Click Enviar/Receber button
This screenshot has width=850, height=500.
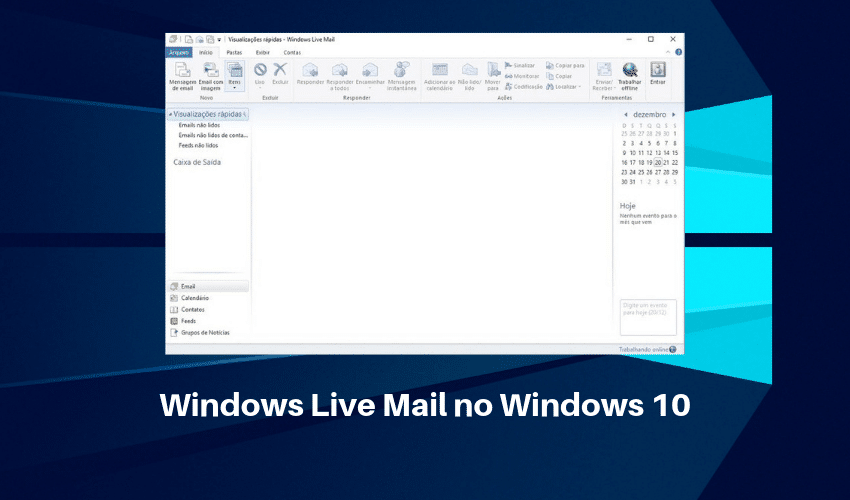click(603, 76)
